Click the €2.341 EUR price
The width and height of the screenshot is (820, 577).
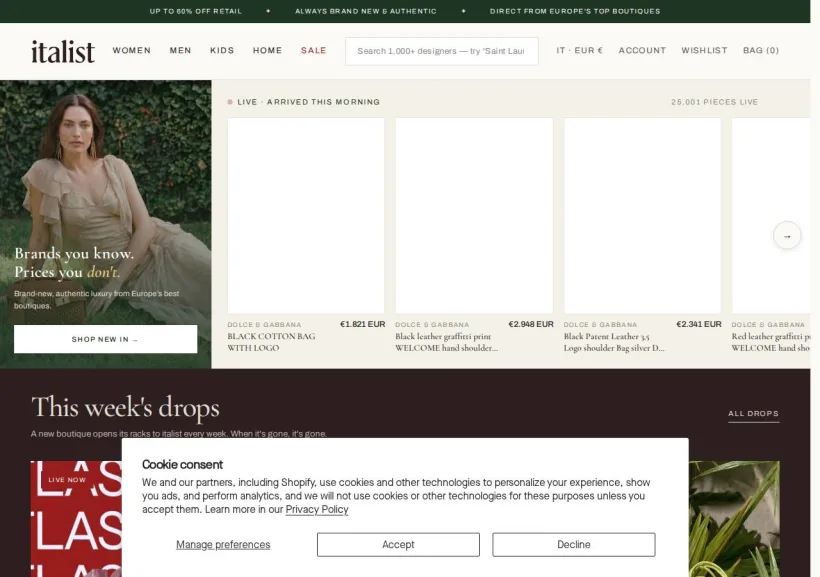pyautogui.click(x=699, y=324)
